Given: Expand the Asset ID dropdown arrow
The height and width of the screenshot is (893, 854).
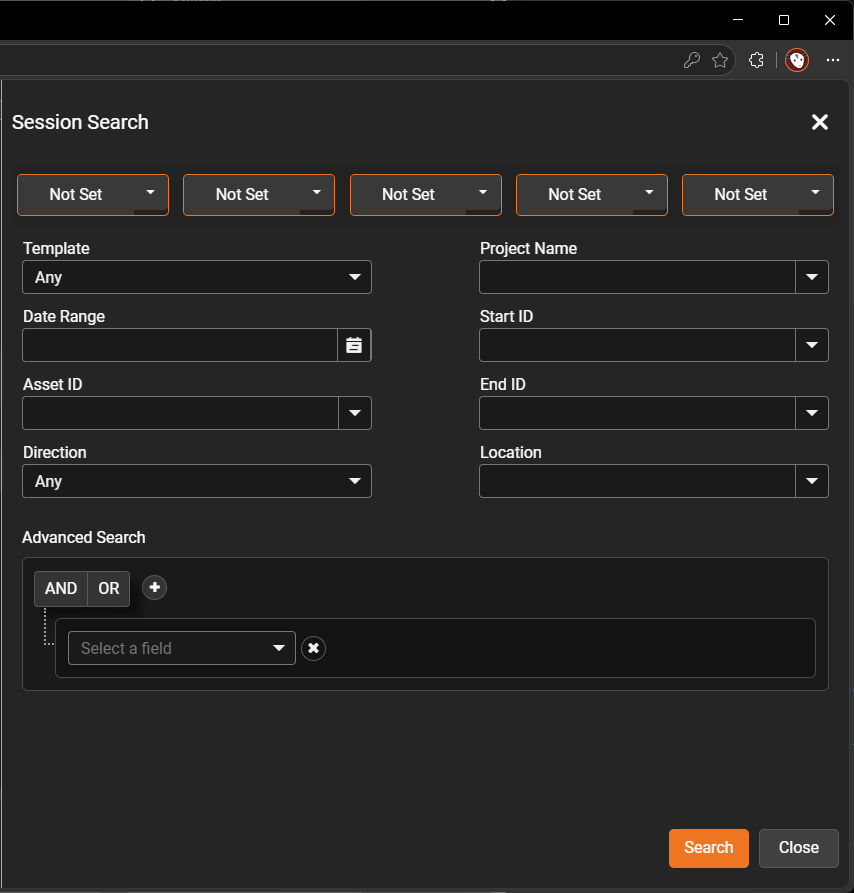Looking at the screenshot, I should (x=355, y=413).
